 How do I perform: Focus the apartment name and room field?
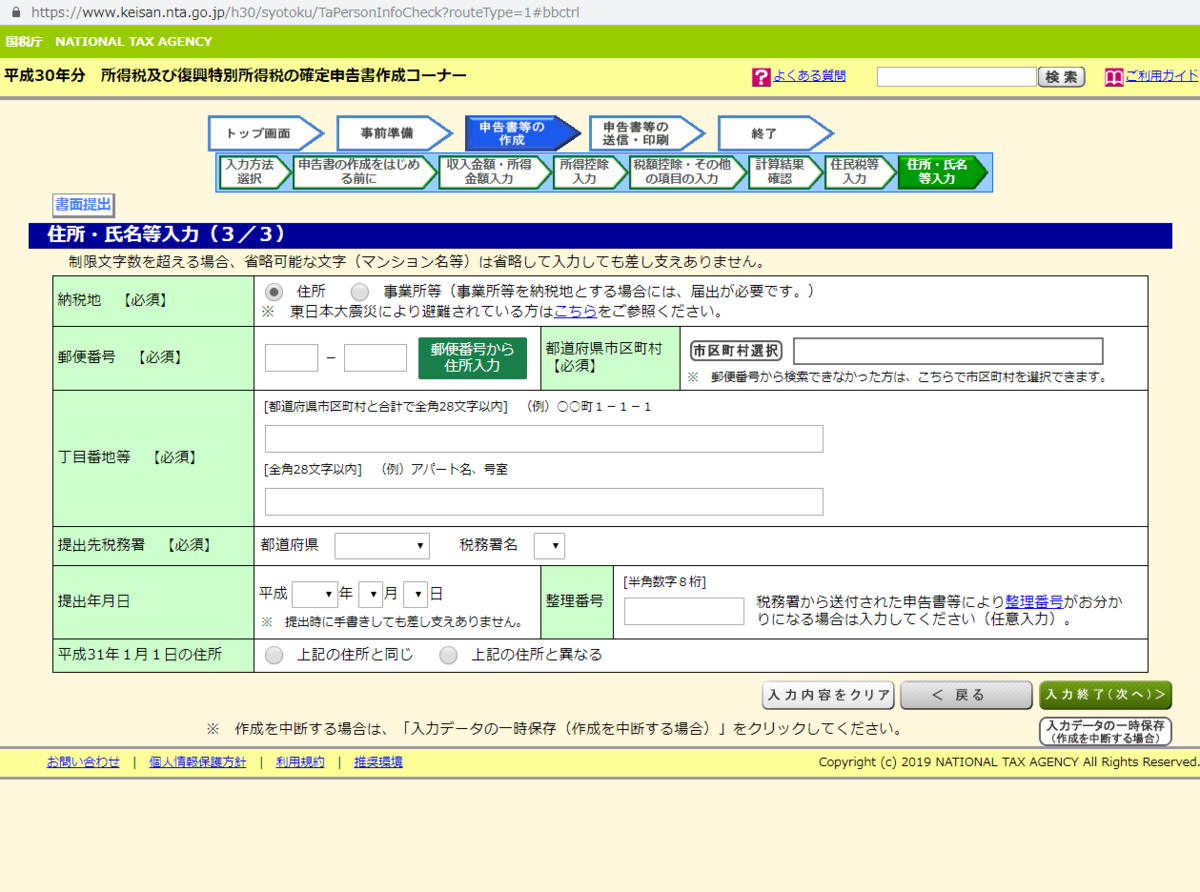pyautogui.click(x=544, y=502)
